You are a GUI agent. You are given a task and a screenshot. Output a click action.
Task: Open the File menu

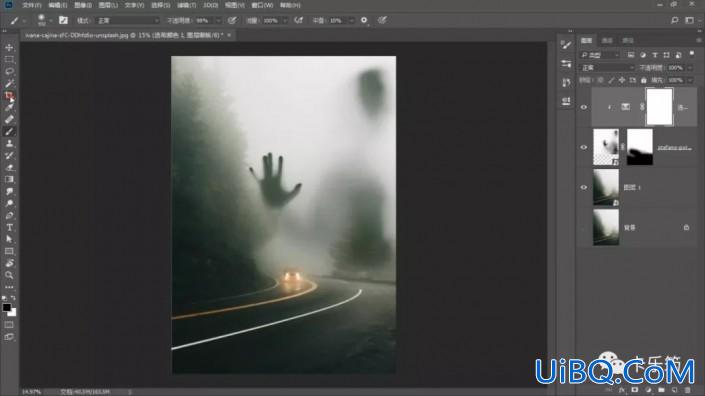click(31, 5)
